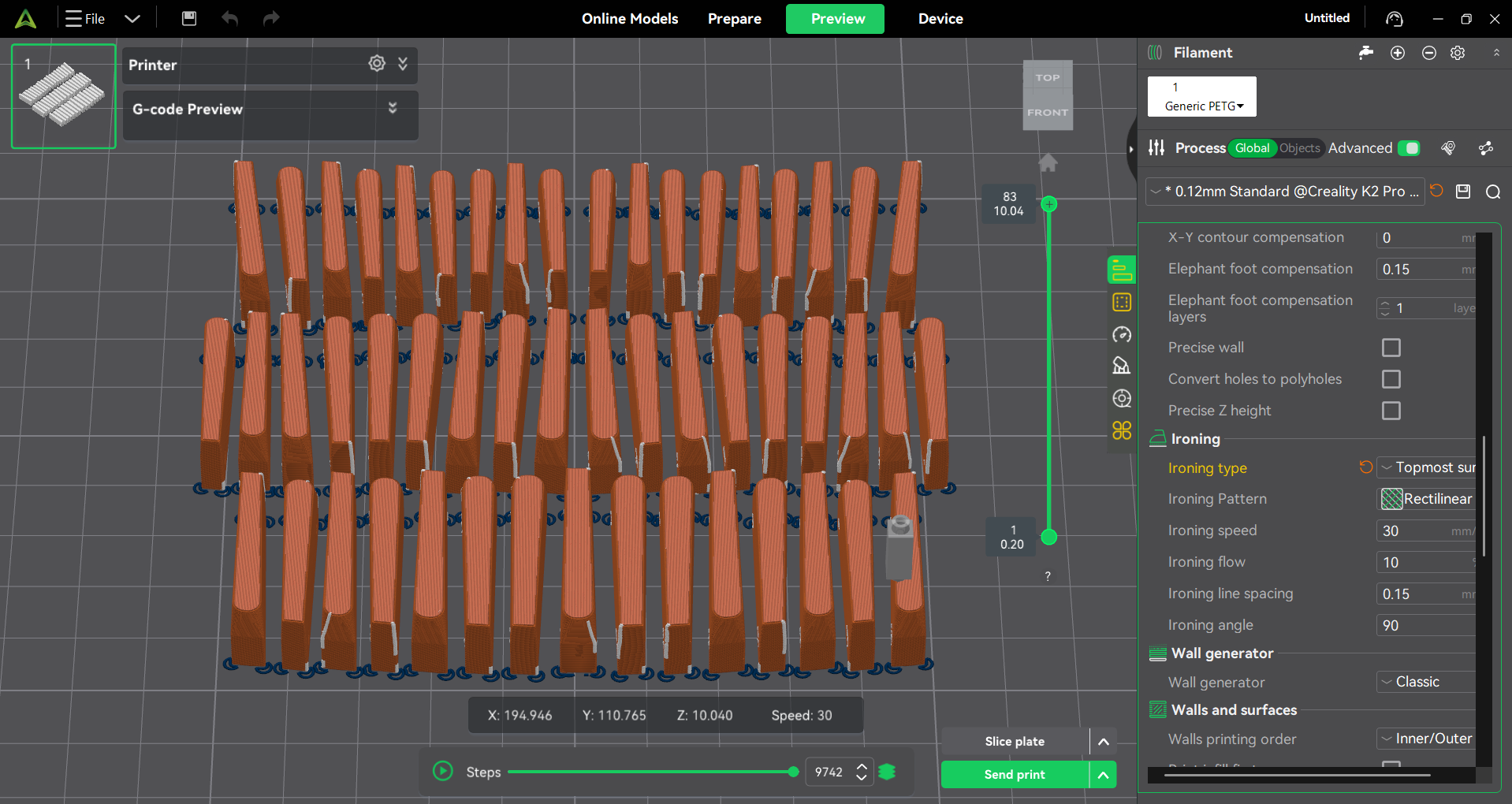This screenshot has height=804, width=1512.
Task: Select the green layer view icon
Action: tap(1121, 270)
